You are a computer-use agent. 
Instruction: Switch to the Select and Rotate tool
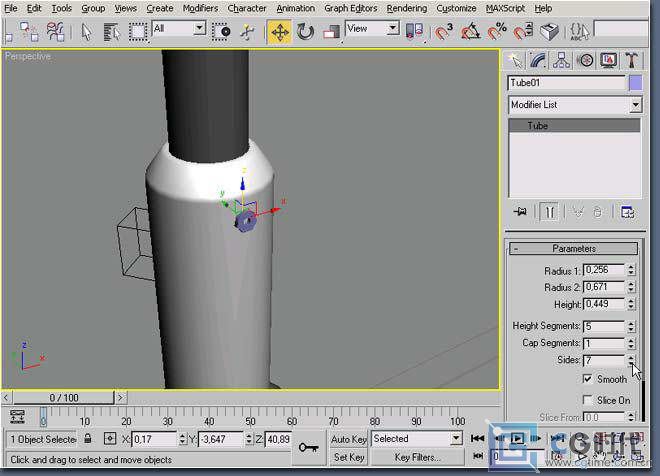coord(305,32)
